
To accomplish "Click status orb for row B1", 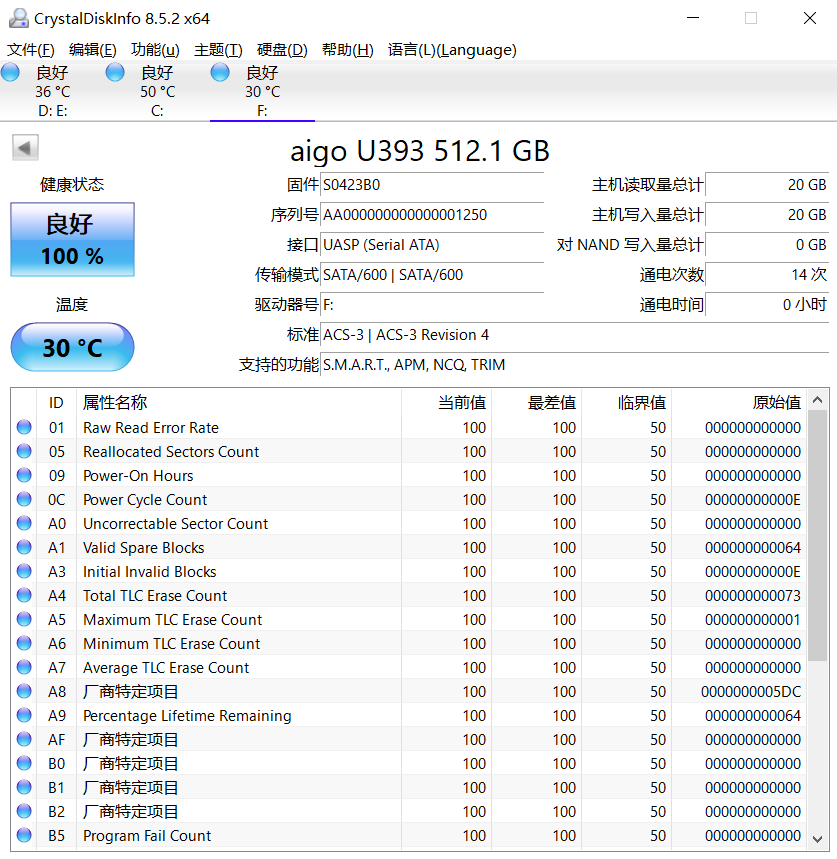I will click(x=24, y=787).
